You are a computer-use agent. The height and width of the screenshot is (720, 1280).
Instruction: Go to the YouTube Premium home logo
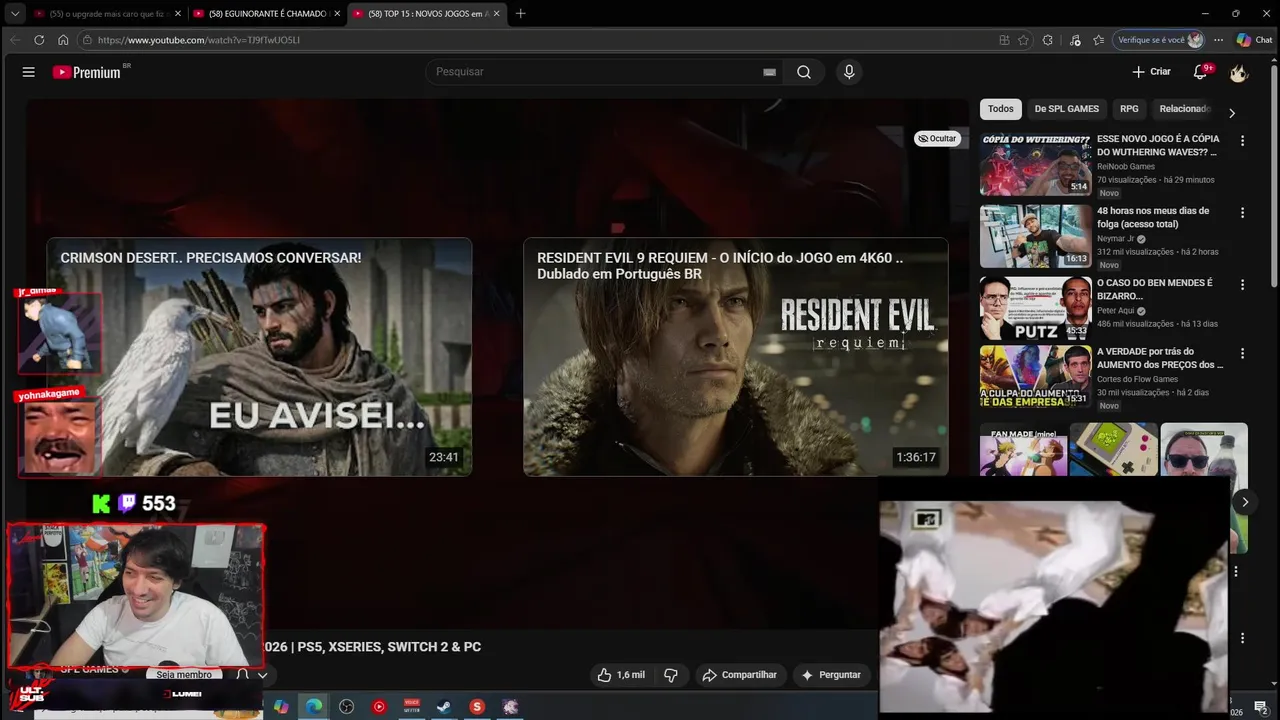pyautogui.click(x=87, y=72)
